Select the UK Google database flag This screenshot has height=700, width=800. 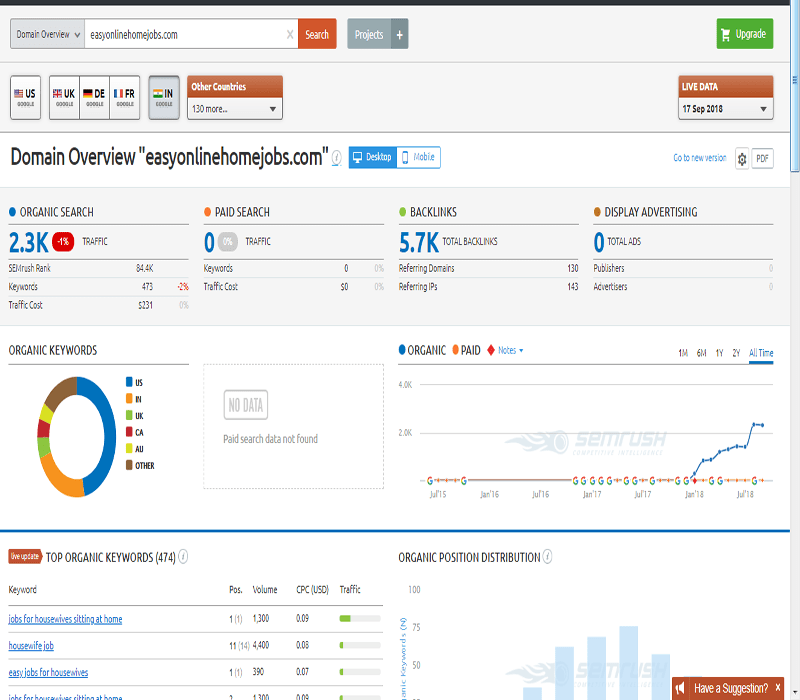click(x=64, y=97)
